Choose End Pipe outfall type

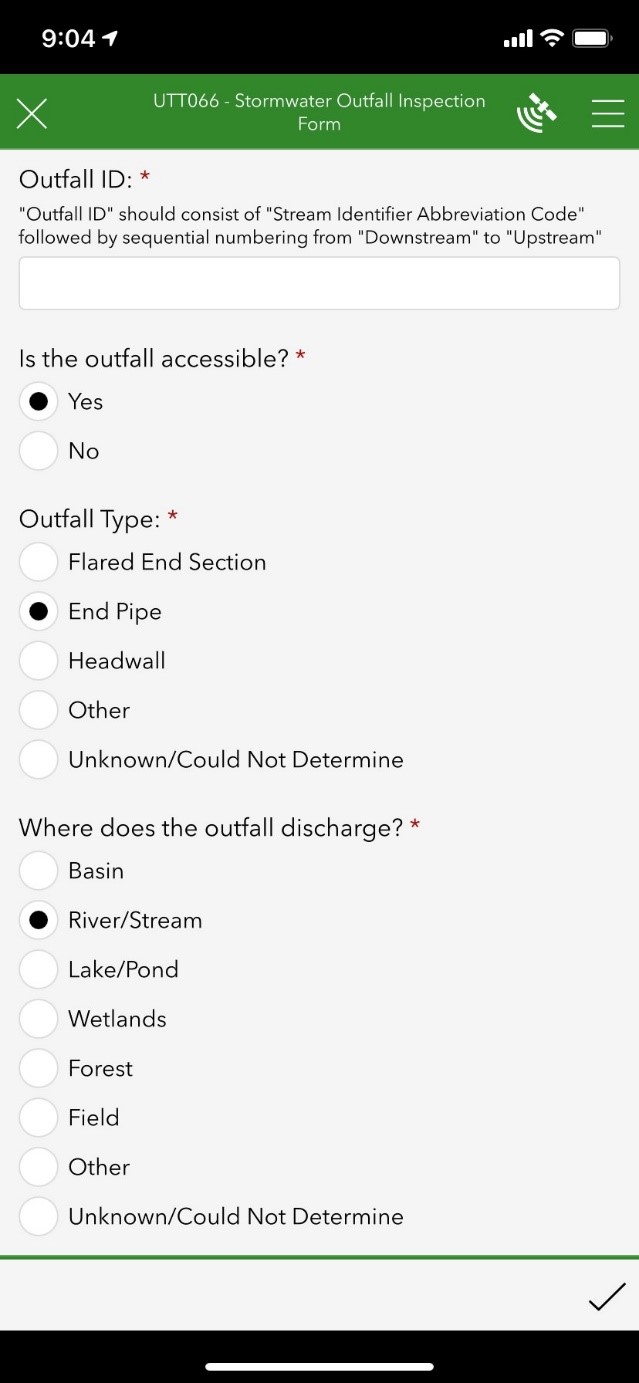tap(38, 612)
